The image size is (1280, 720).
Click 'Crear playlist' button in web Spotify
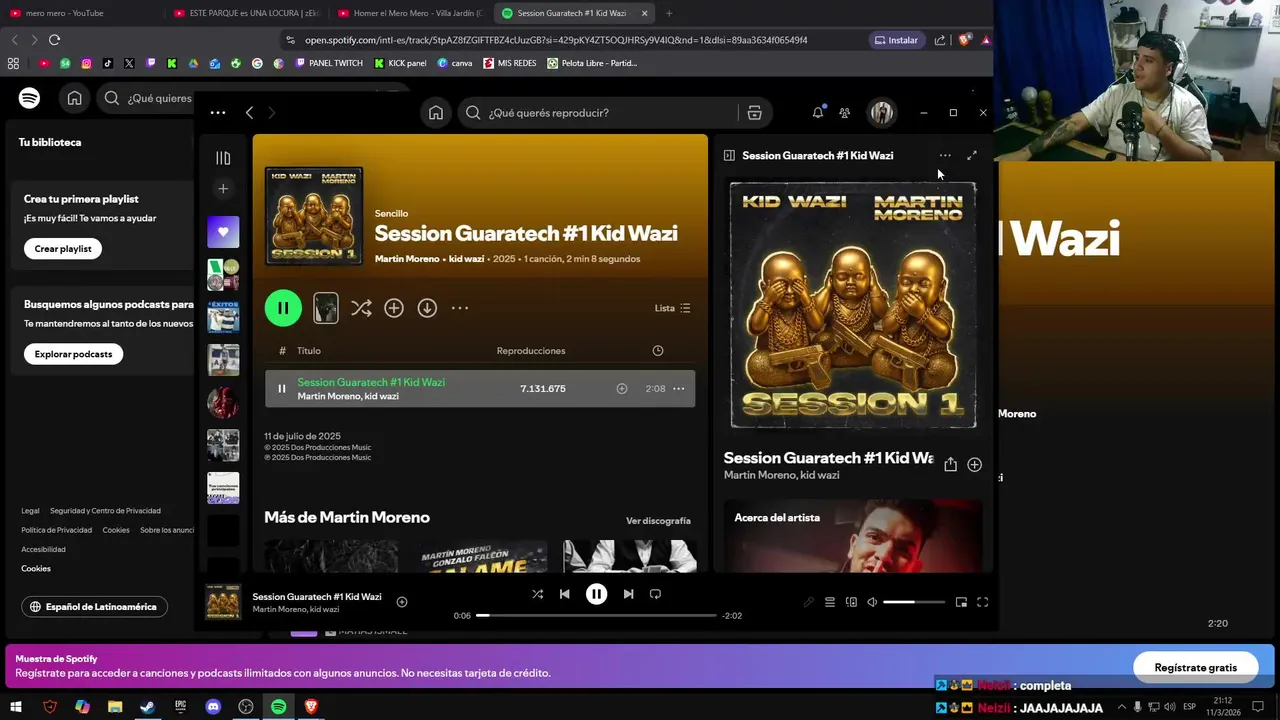click(63, 249)
